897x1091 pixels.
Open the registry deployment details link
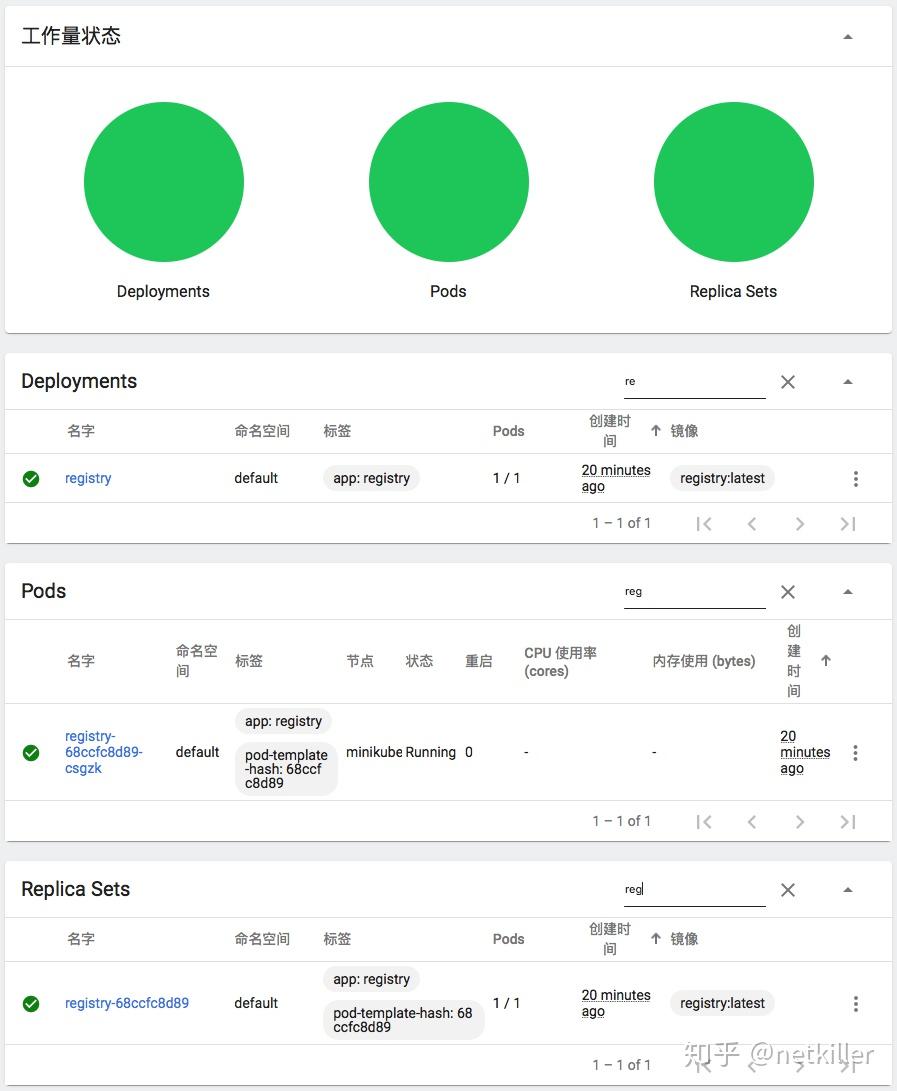point(88,478)
